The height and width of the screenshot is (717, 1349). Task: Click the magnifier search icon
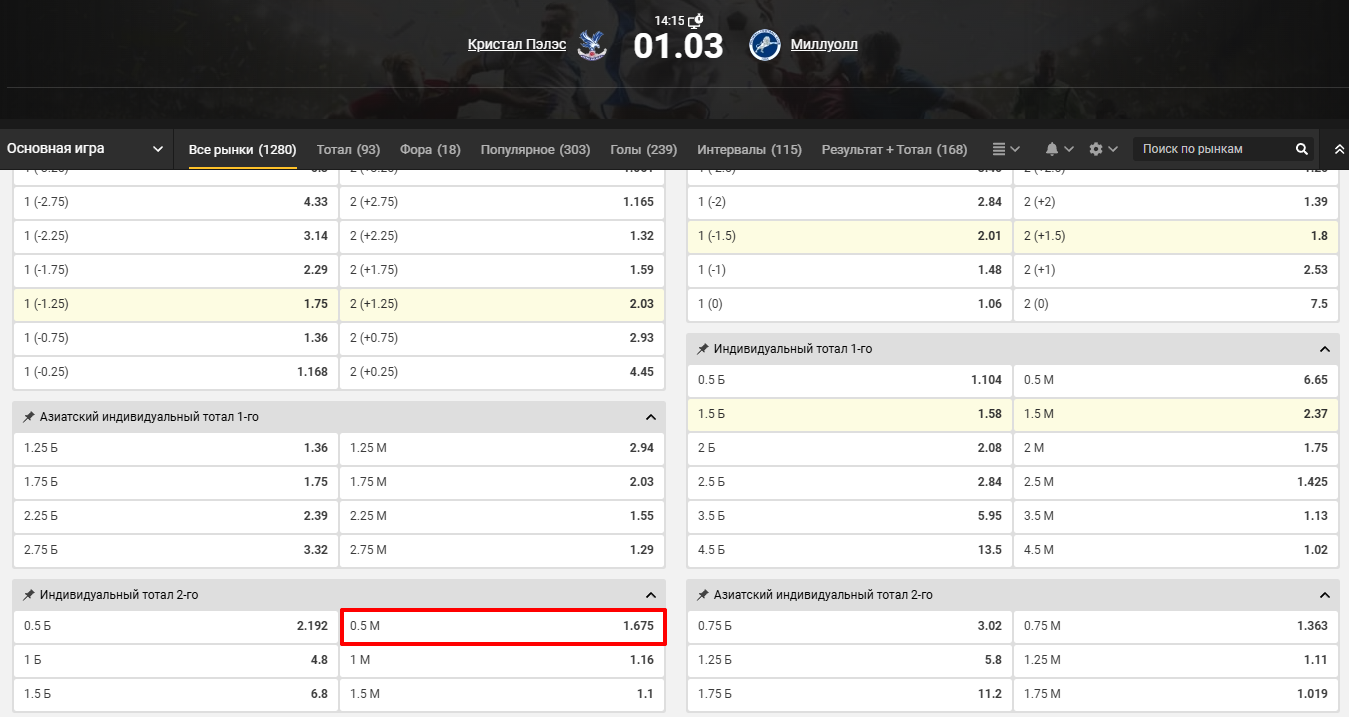tap(1302, 149)
